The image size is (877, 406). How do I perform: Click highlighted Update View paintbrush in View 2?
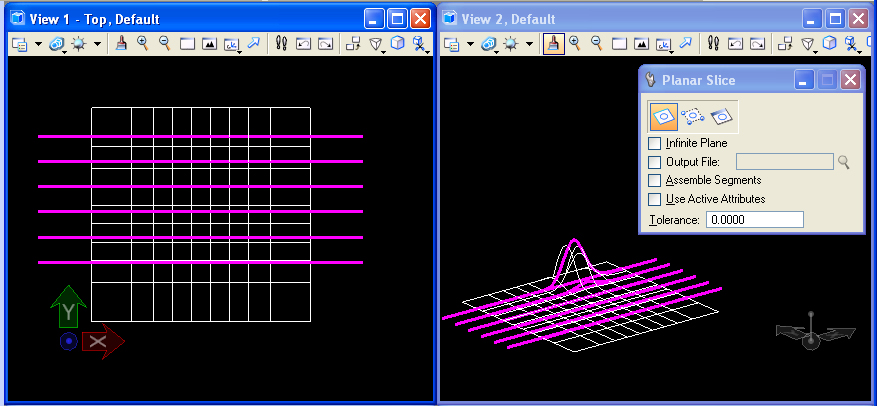(554, 44)
